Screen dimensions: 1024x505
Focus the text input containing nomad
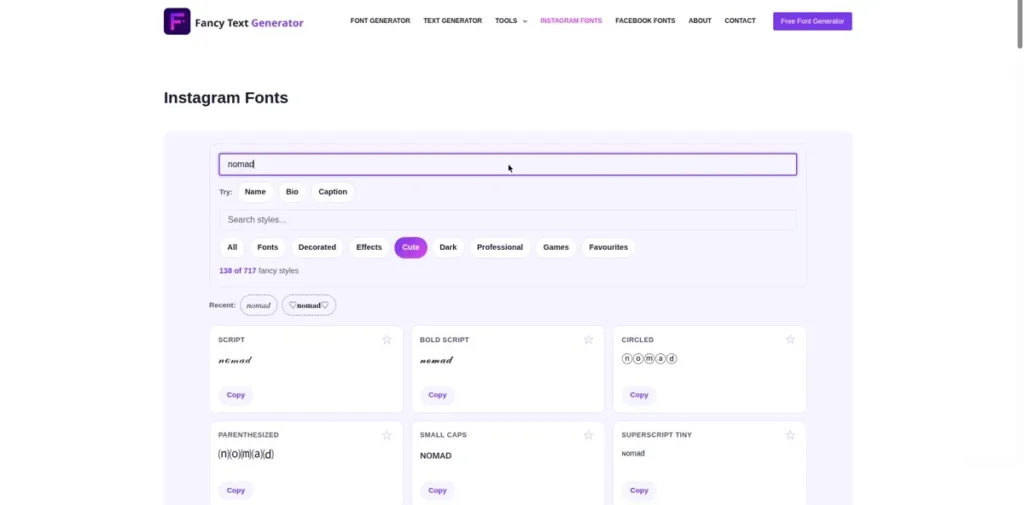tap(507, 165)
